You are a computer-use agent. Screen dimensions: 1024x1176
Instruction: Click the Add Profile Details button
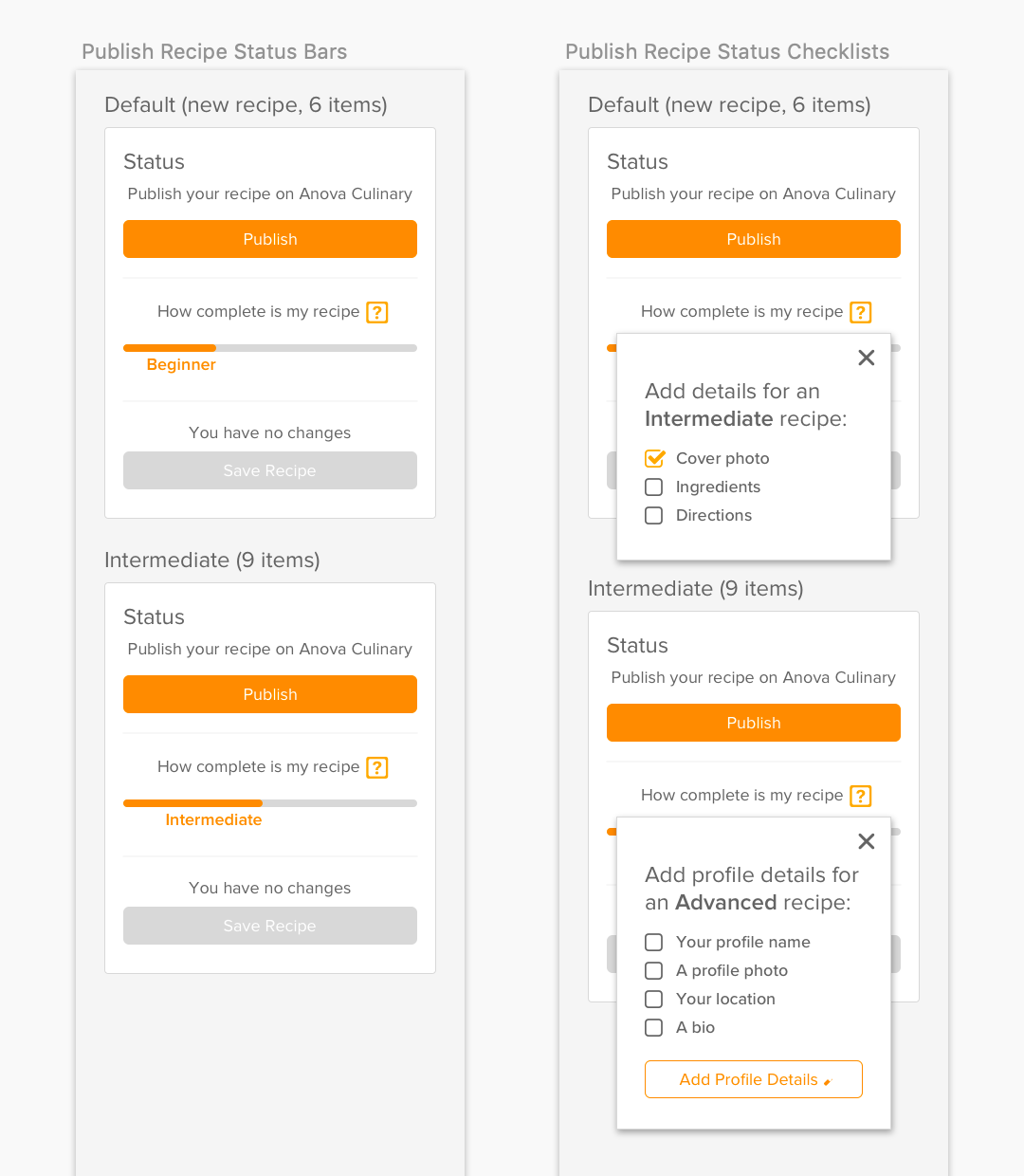tap(754, 1079)
